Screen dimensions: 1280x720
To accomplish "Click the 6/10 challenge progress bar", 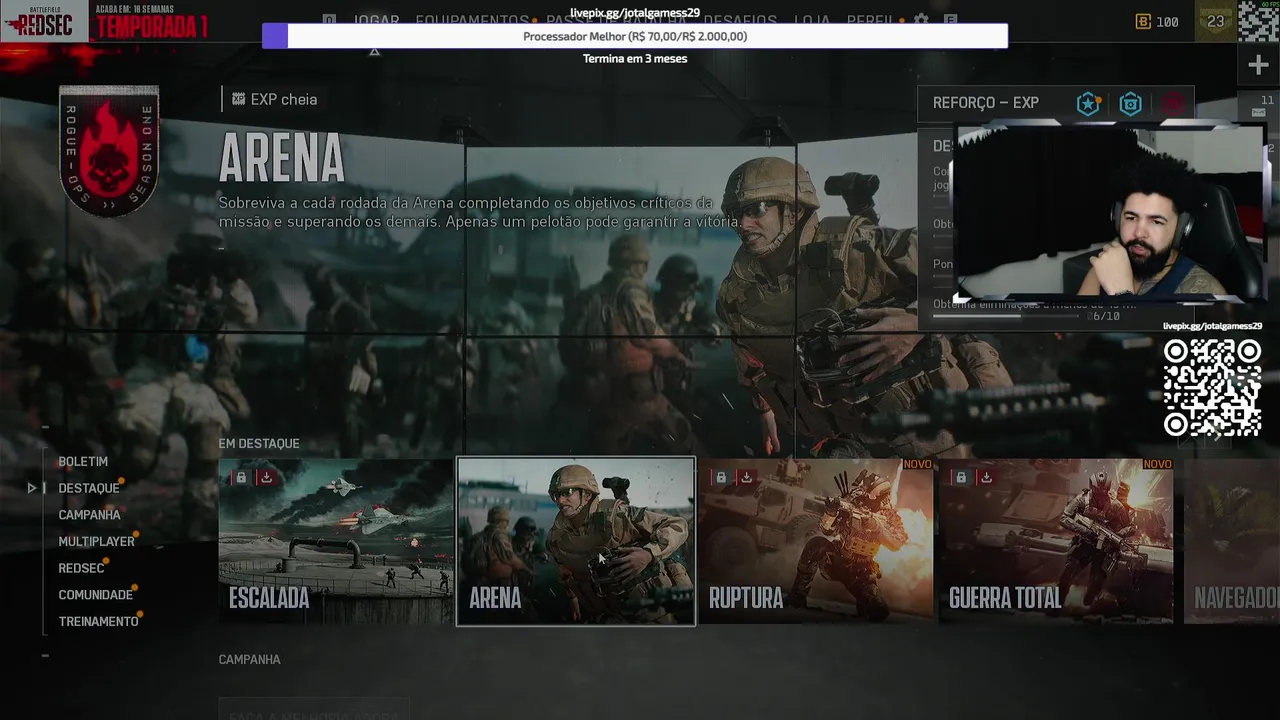I will click(x=1008, y=316).
